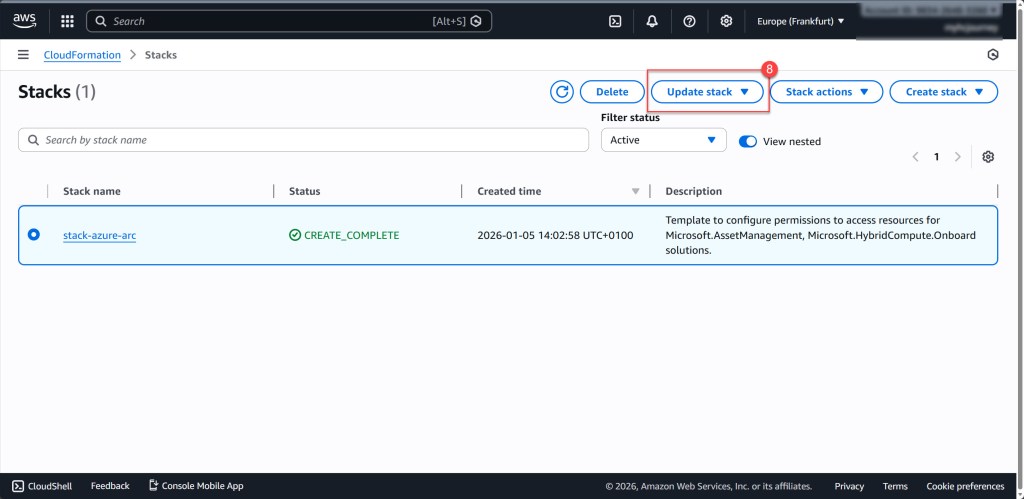Refresh the stacks list
The width and height of the screenshot is (1024, 499).
562,92
